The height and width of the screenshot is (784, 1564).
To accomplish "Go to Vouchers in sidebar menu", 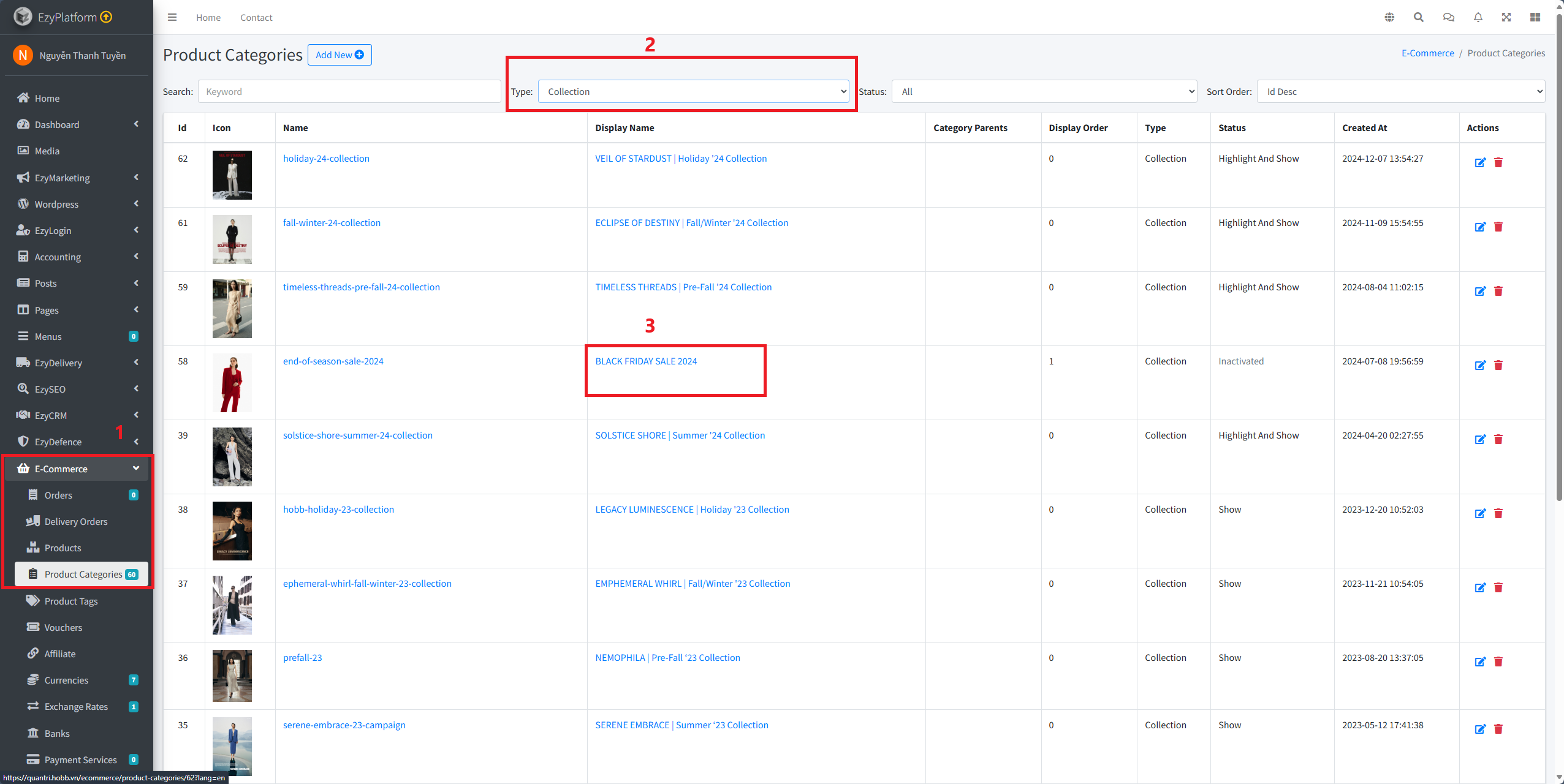I will [63, 628].
